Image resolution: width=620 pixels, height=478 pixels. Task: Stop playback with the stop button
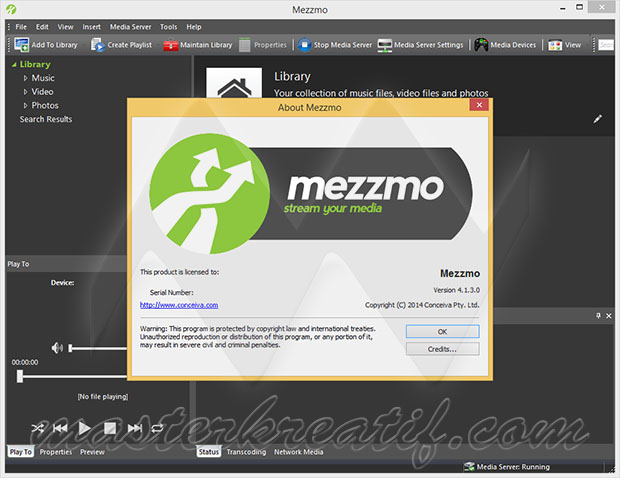click(110, 428)
